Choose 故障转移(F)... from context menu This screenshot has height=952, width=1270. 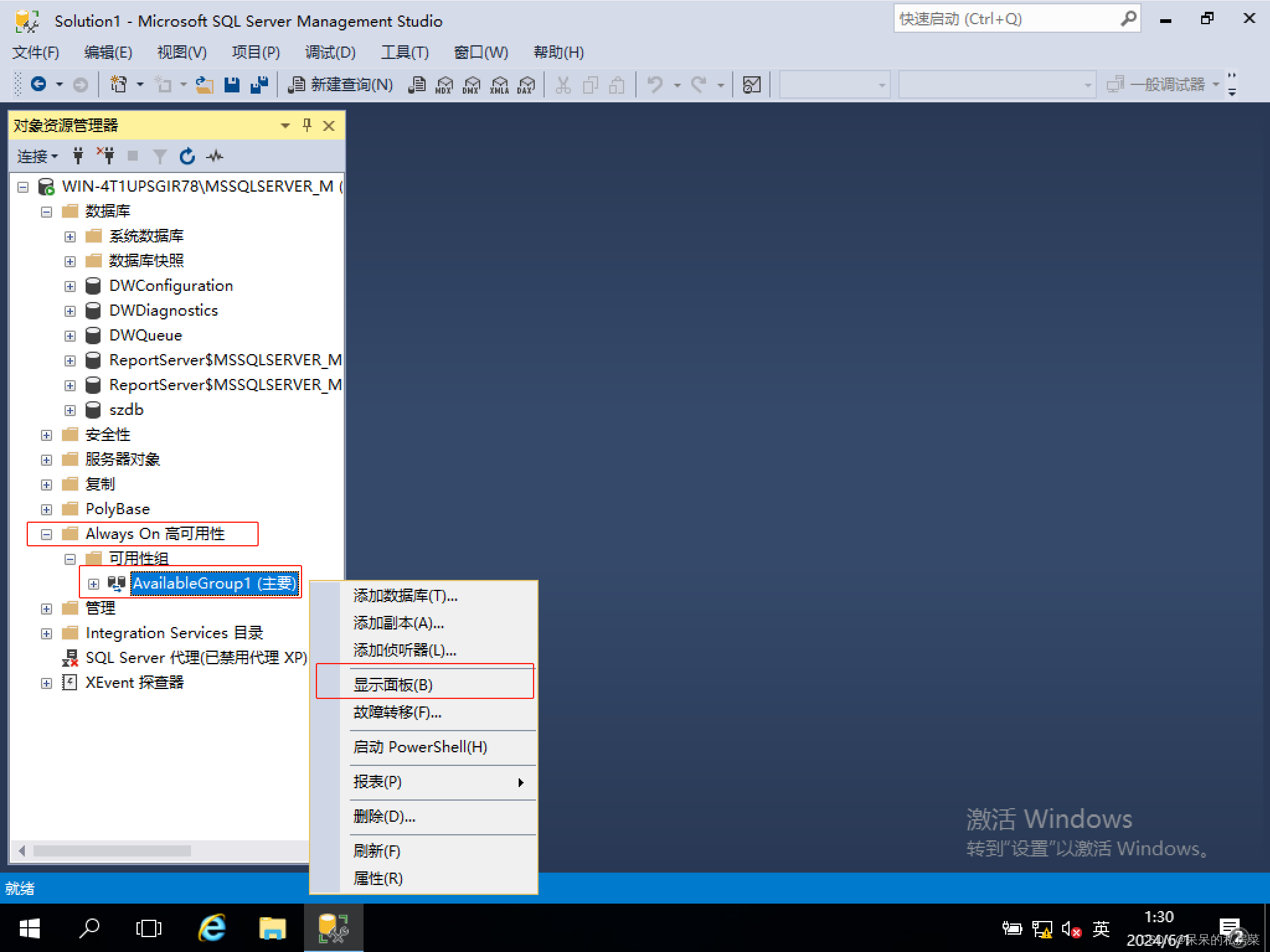423,712
